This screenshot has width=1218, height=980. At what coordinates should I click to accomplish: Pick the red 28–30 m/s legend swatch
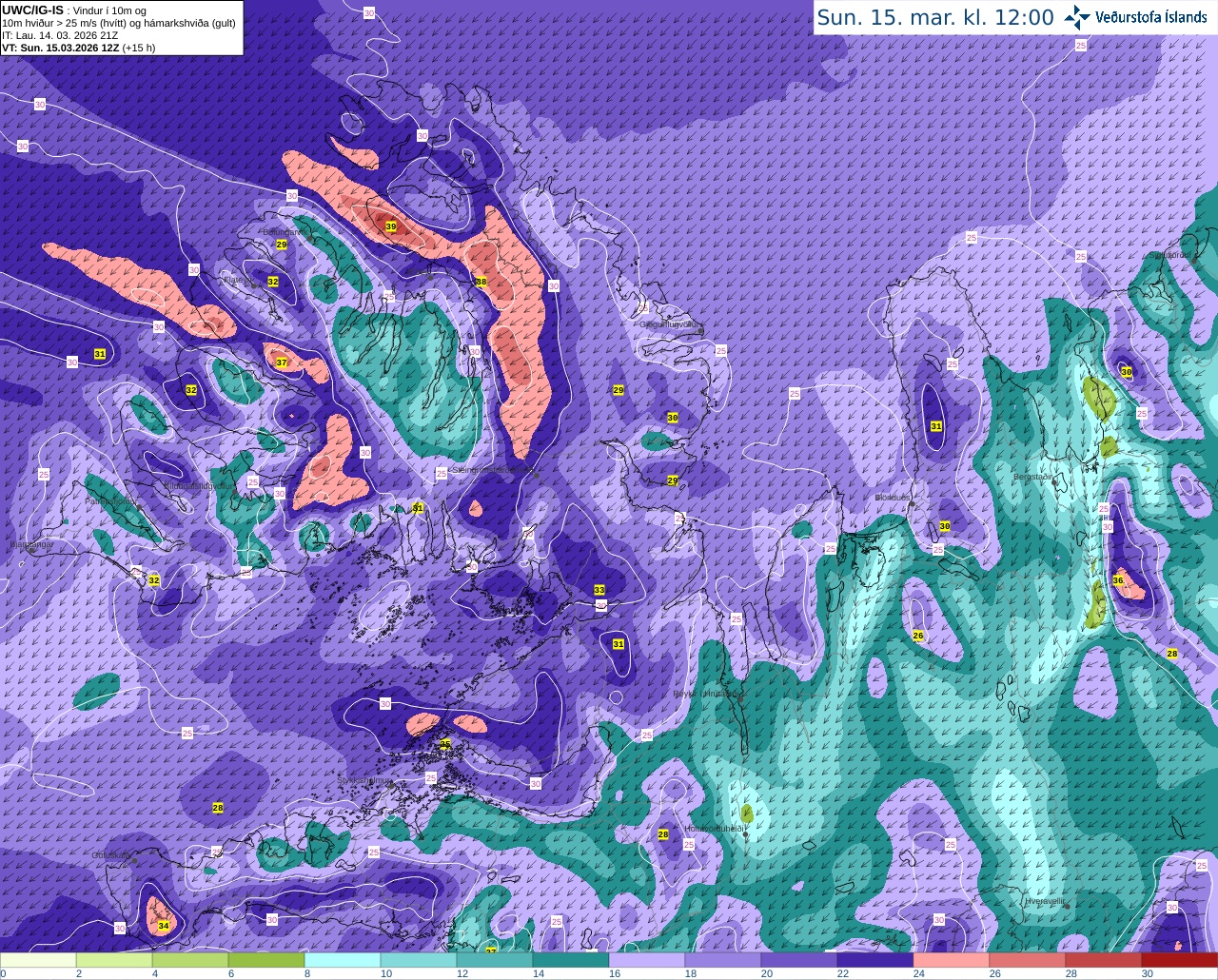(1104, 960)
